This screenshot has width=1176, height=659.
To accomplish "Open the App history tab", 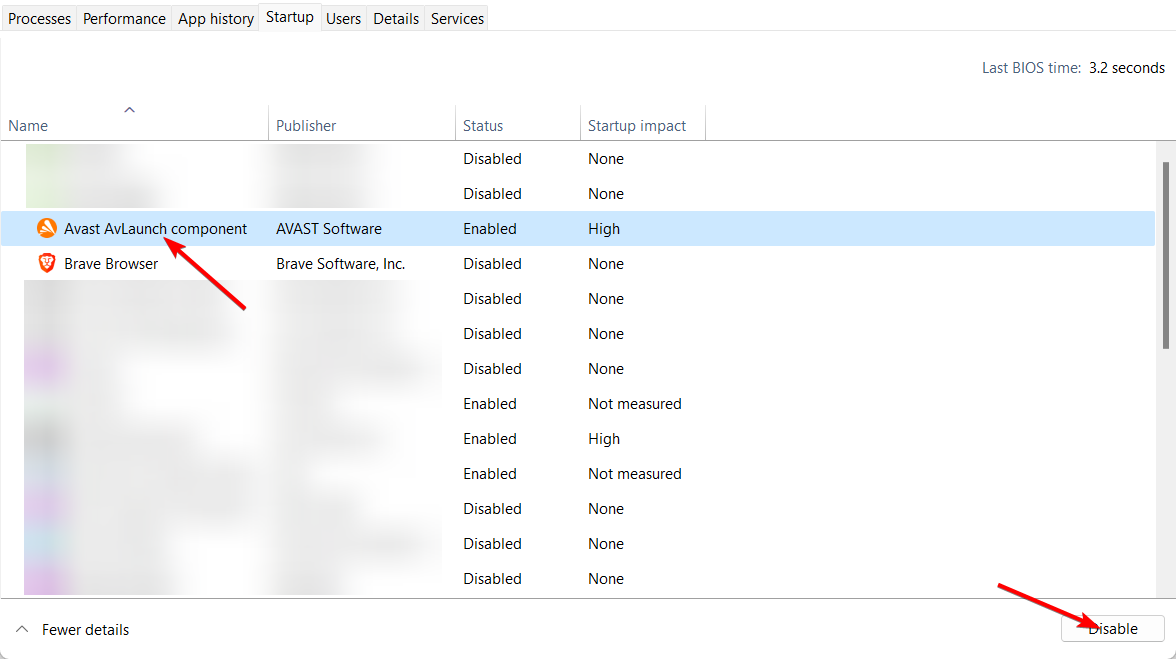I will [215, 18].
